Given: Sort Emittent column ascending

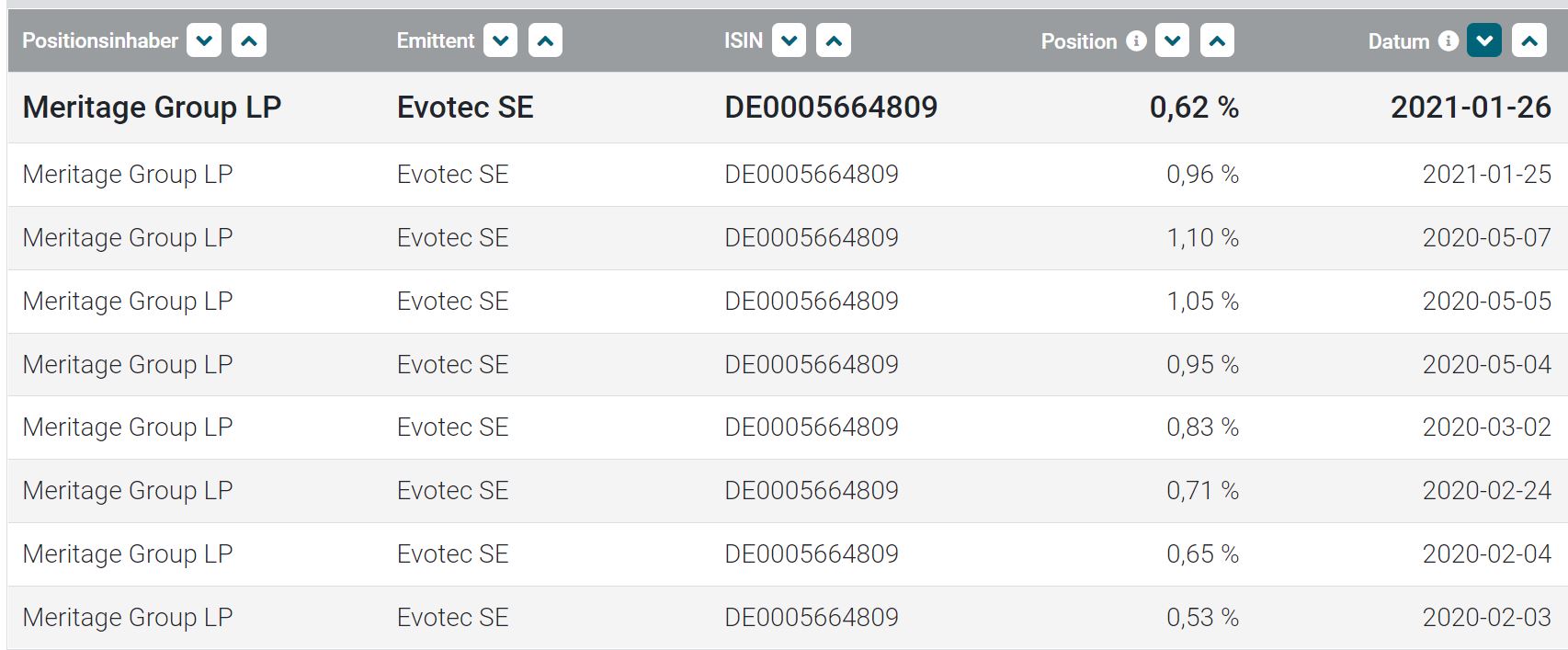Looking at the screenshot, I should pyautogui.click(x=545, y=40).
